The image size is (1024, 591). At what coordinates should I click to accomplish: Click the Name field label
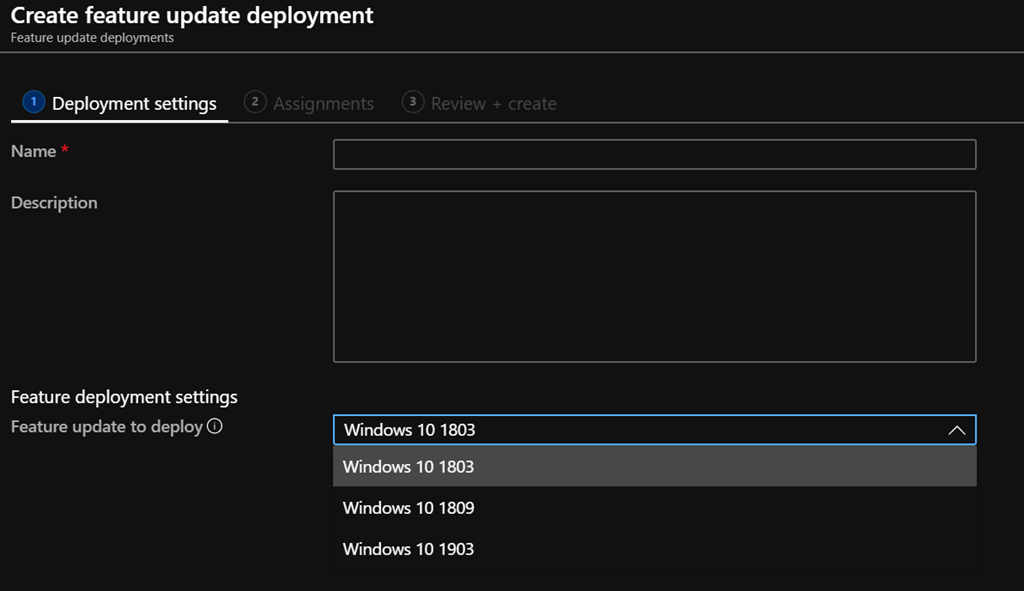33,151
